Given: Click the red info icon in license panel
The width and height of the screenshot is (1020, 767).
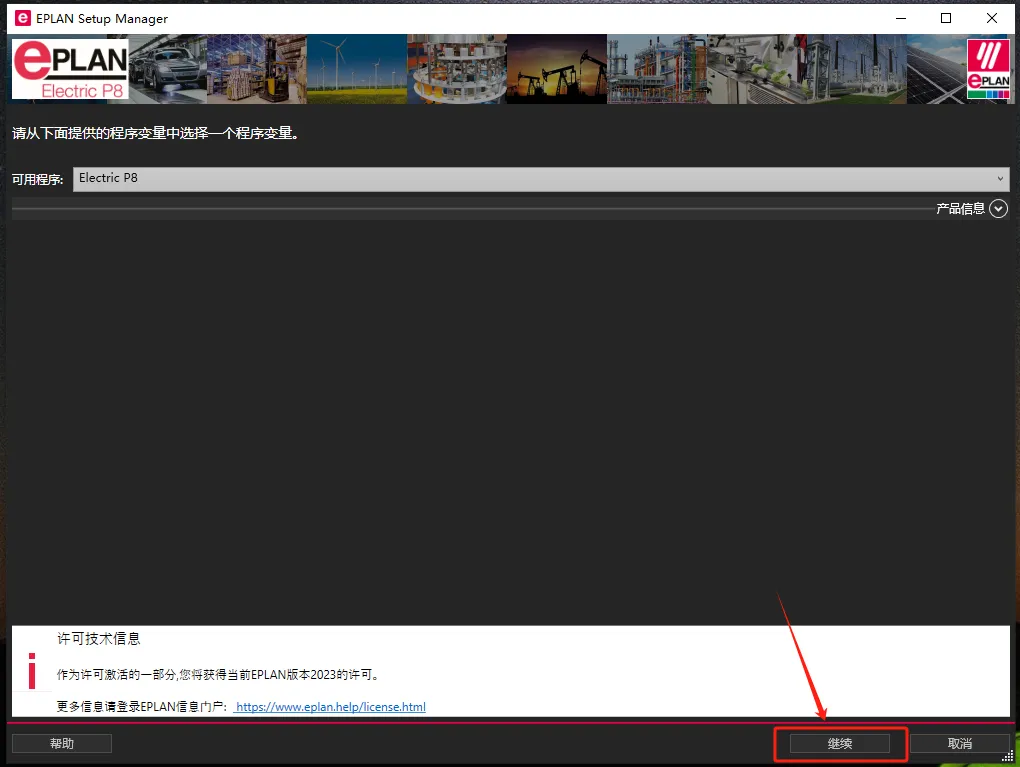Looking at the screenshot, I should [x=32, y=671].
